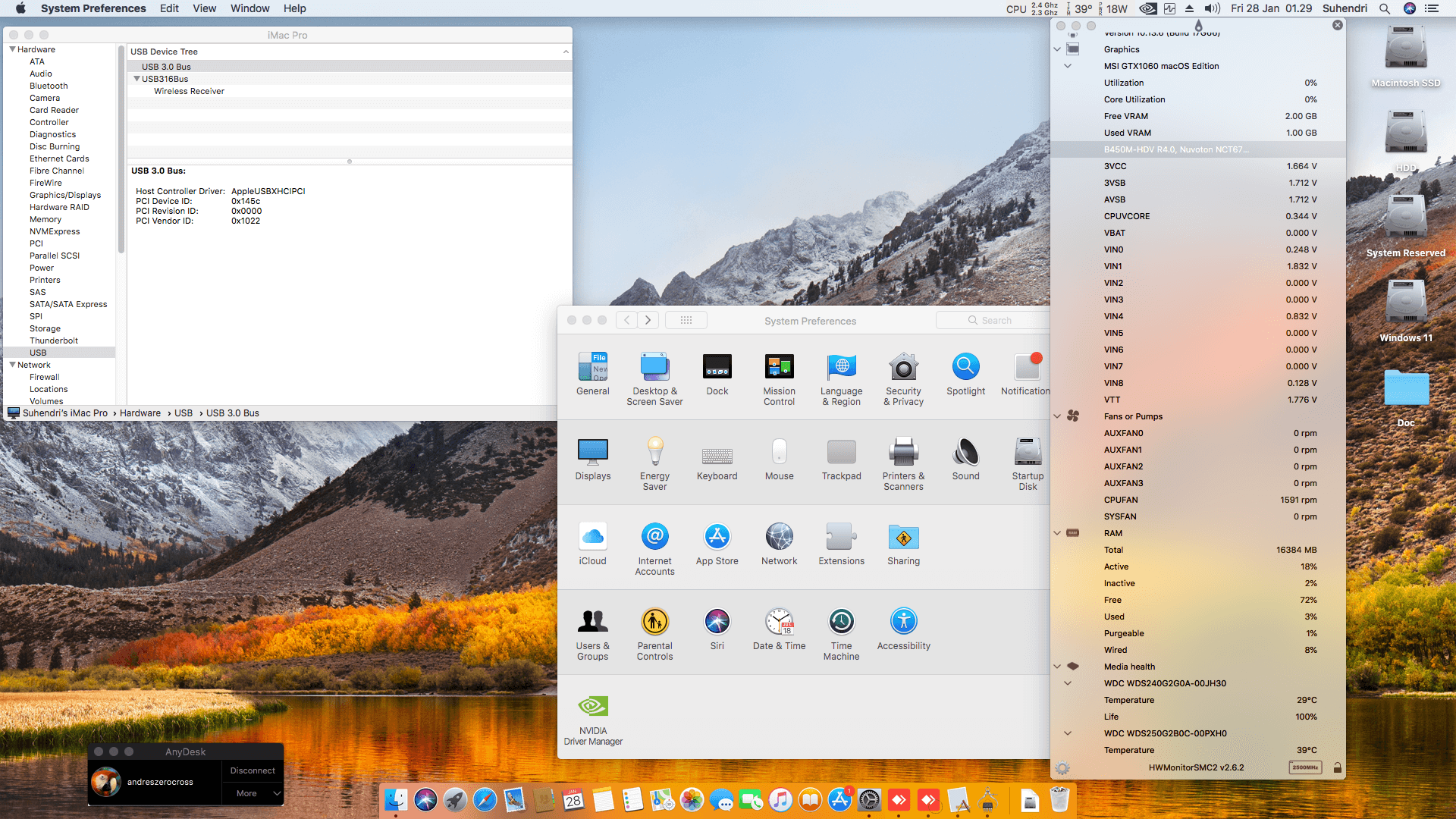This screenshot has width=1456, height=819.
Task: Select Graphics/Displays in hardware sidebar
Action: [65, 195]
